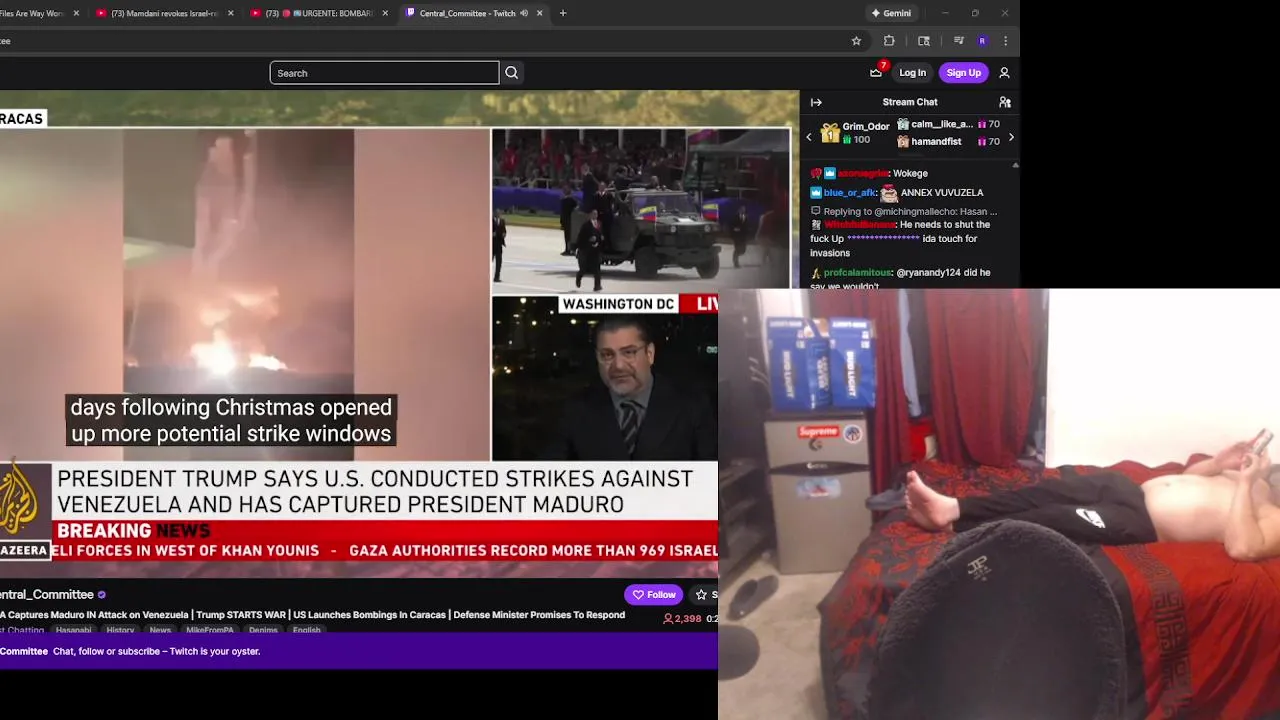Select the Hasanabi stream tag
The width and height of the screenshot is (1280, 720).
coord(73,630)
